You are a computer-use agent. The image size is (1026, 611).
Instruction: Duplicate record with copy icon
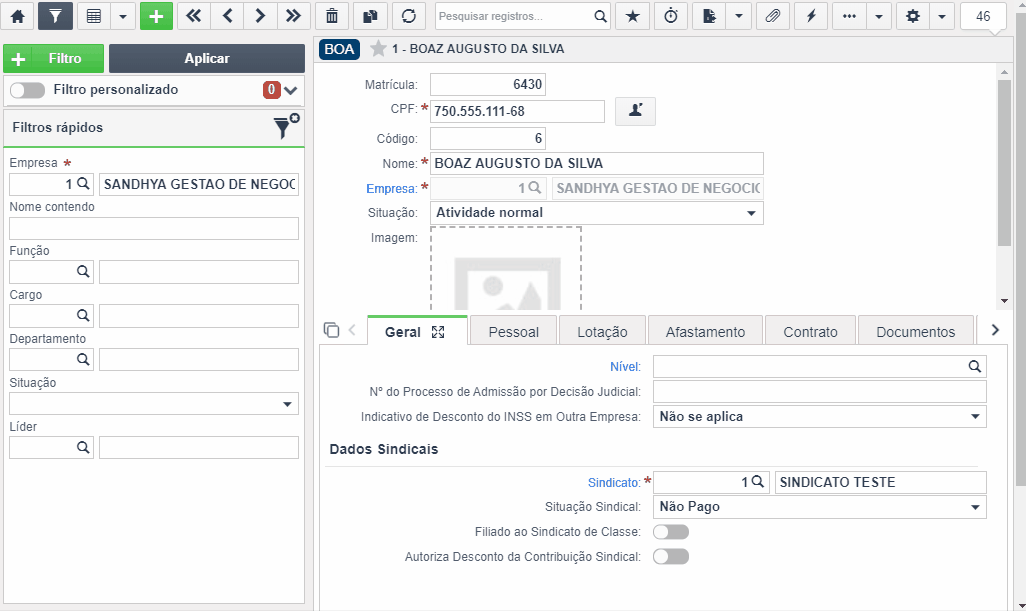coord(370,16)
